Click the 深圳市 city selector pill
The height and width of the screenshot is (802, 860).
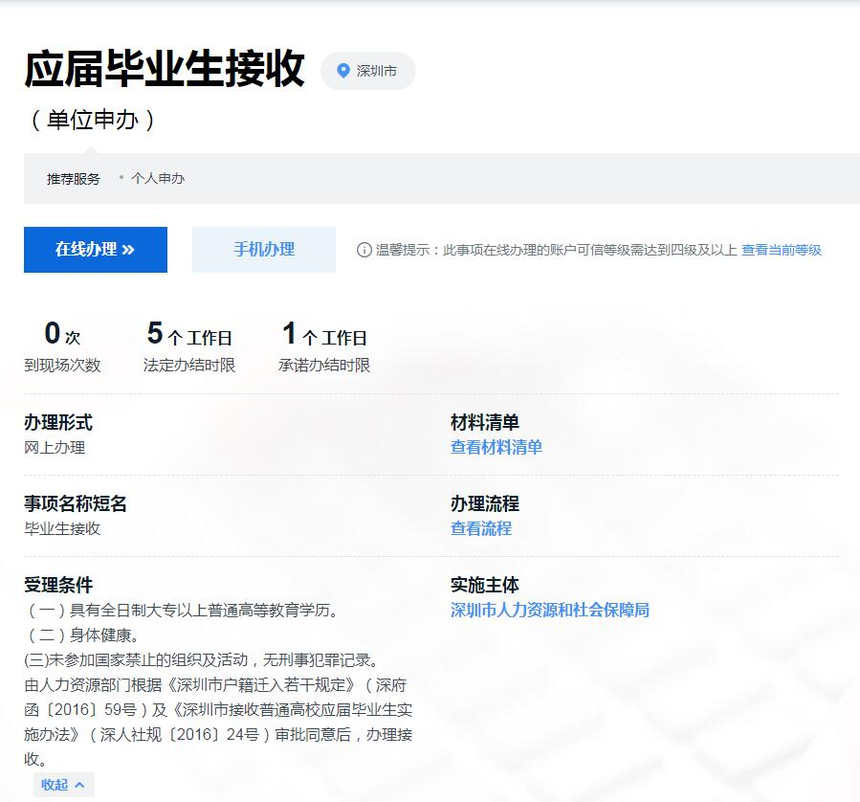[x=368, y=71]
